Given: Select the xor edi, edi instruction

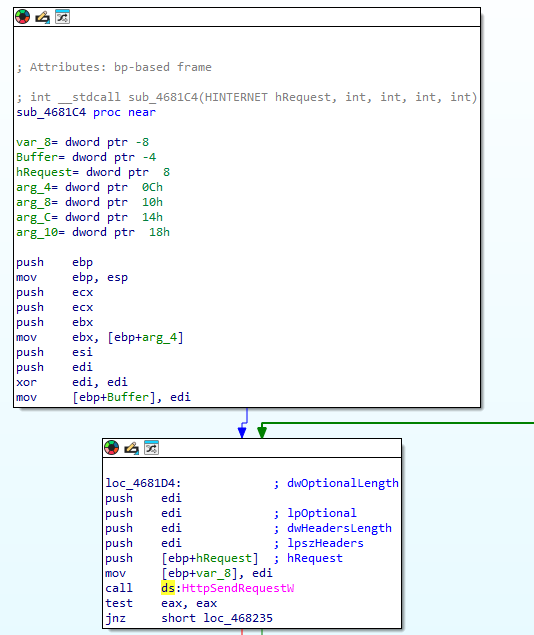Looking at the screenshot, I should pyautogui.click(x=72, y=382).
